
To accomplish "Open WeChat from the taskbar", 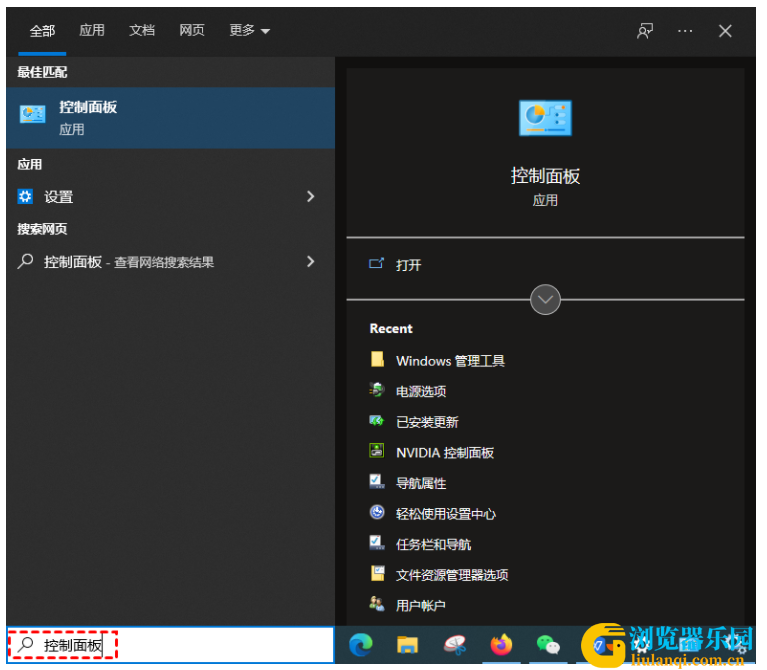I will click(x=548, y=645).
